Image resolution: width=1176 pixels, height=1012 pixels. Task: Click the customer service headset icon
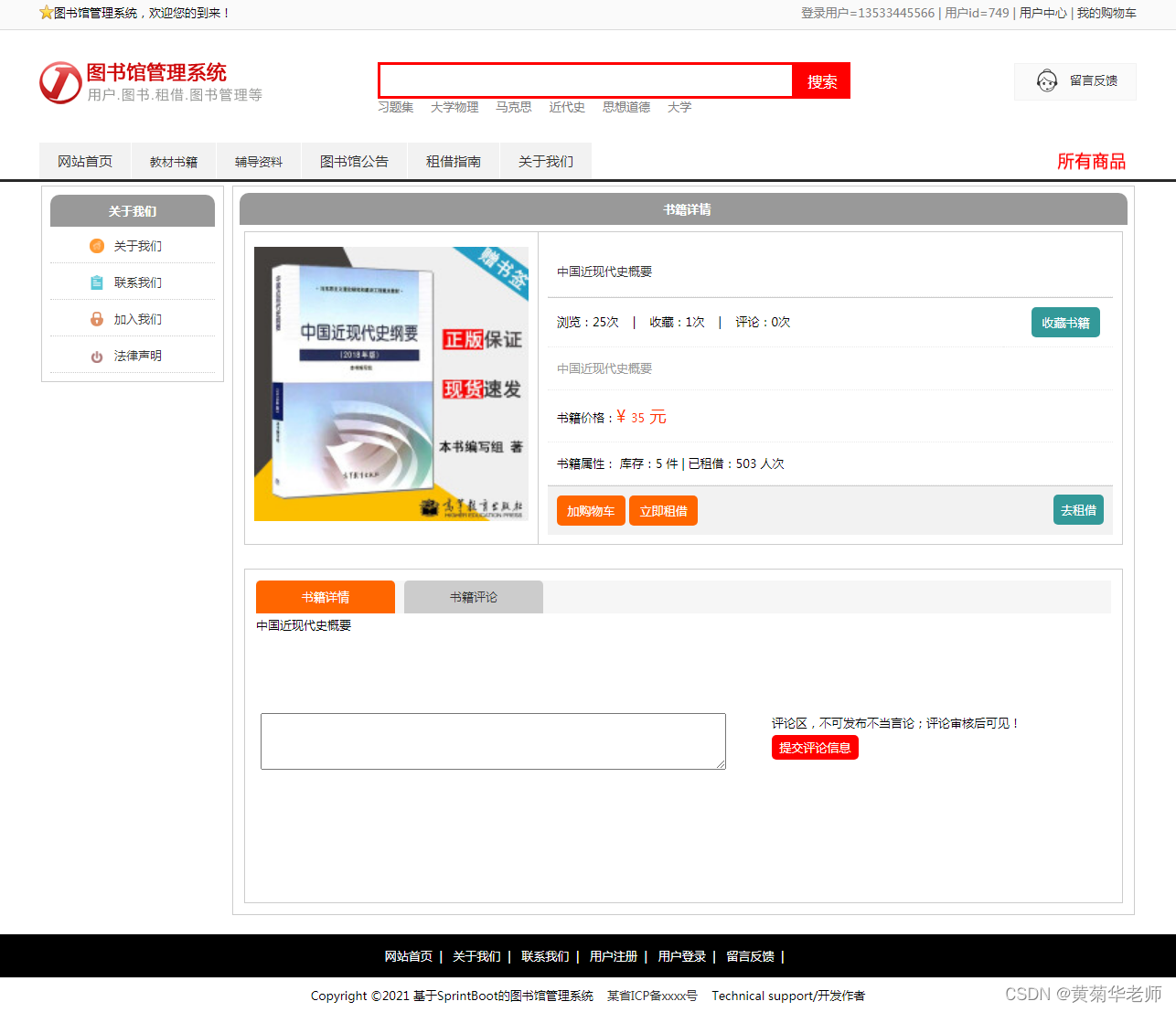point(1047,80)
